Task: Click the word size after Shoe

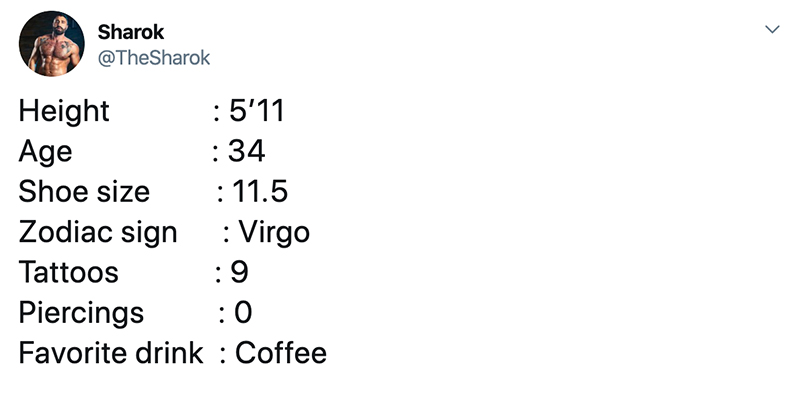Action: (123, 191)
